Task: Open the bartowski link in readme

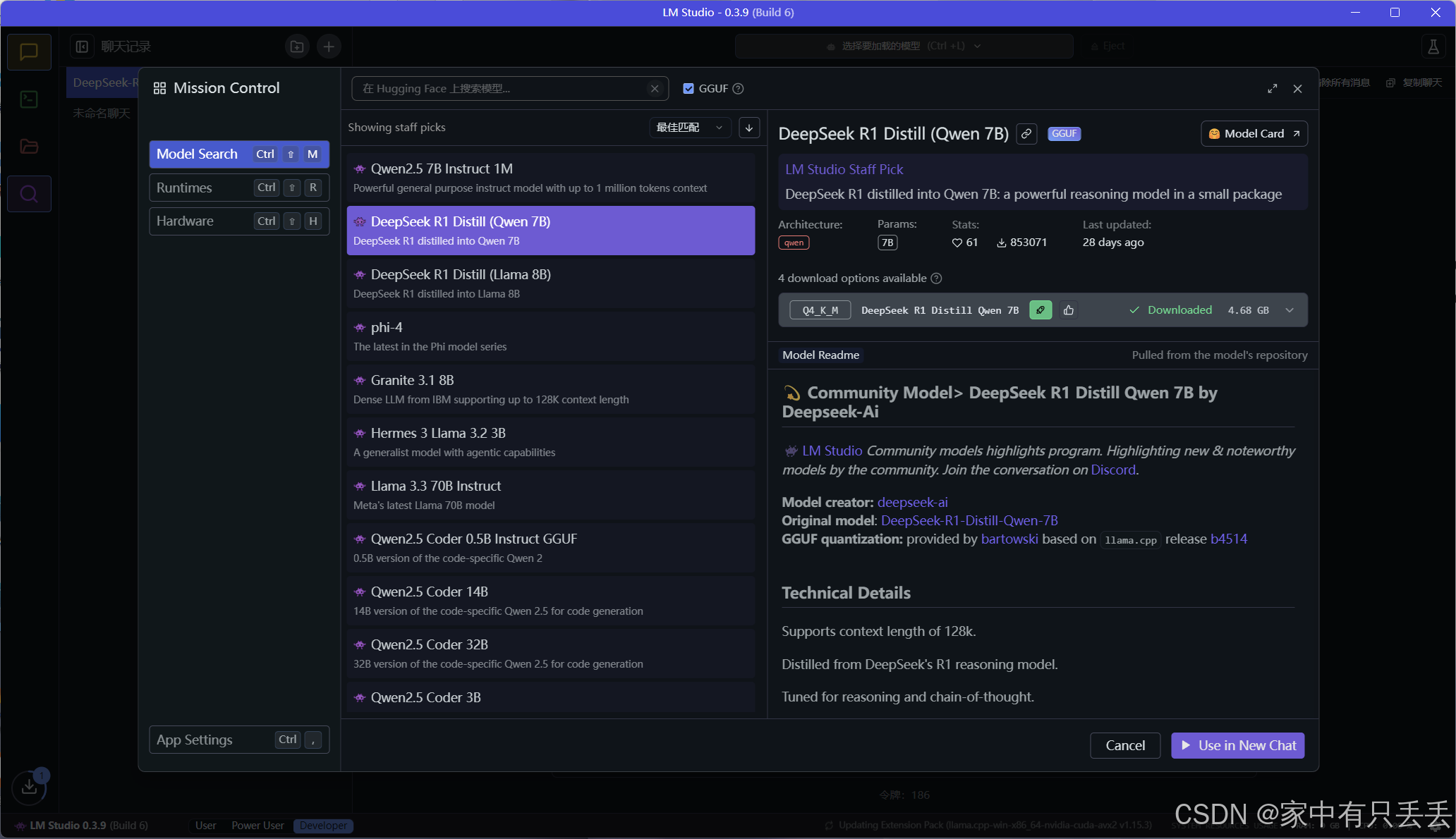Action: 1009,539
